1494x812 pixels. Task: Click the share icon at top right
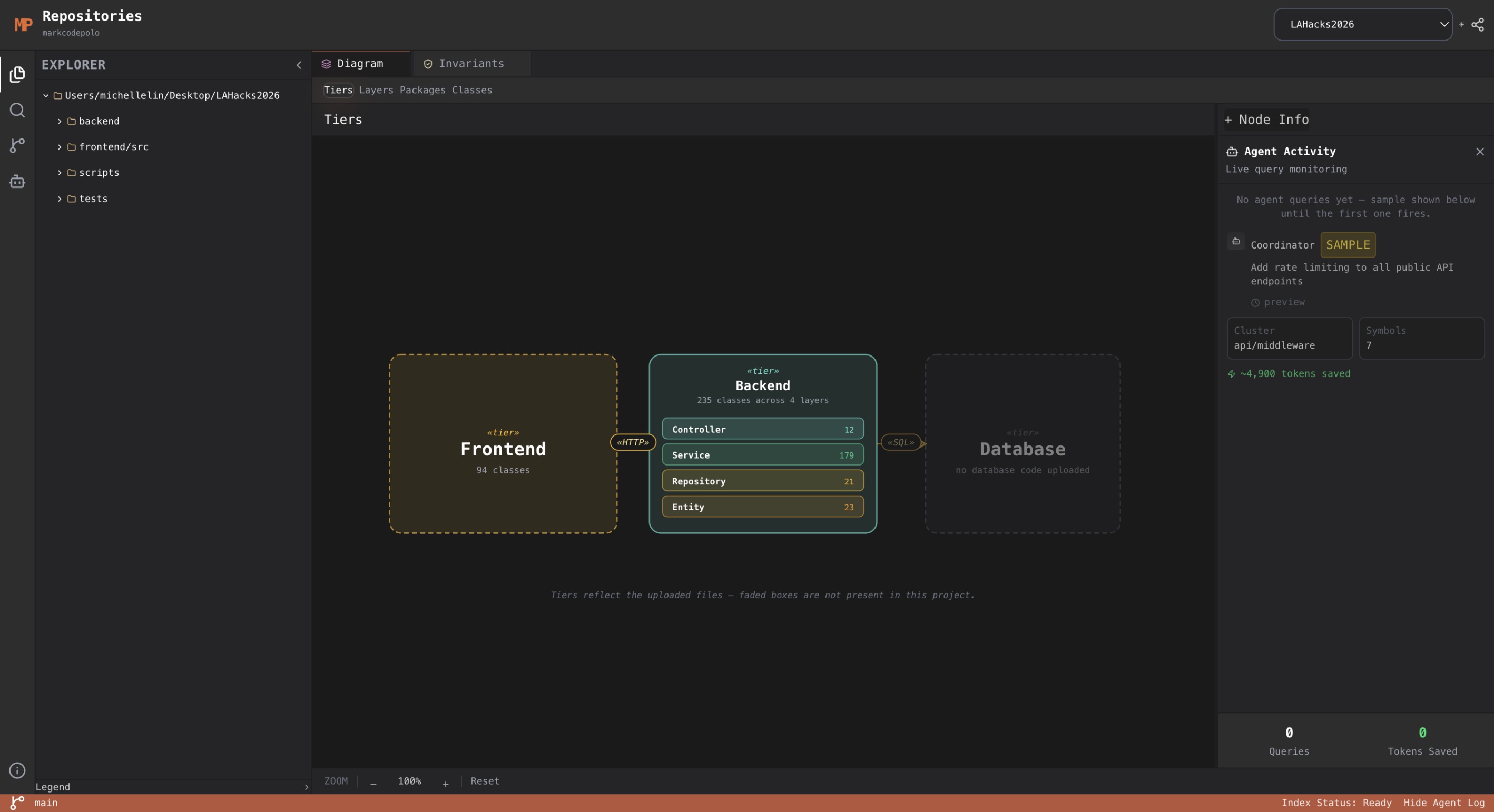point(1477,24)
